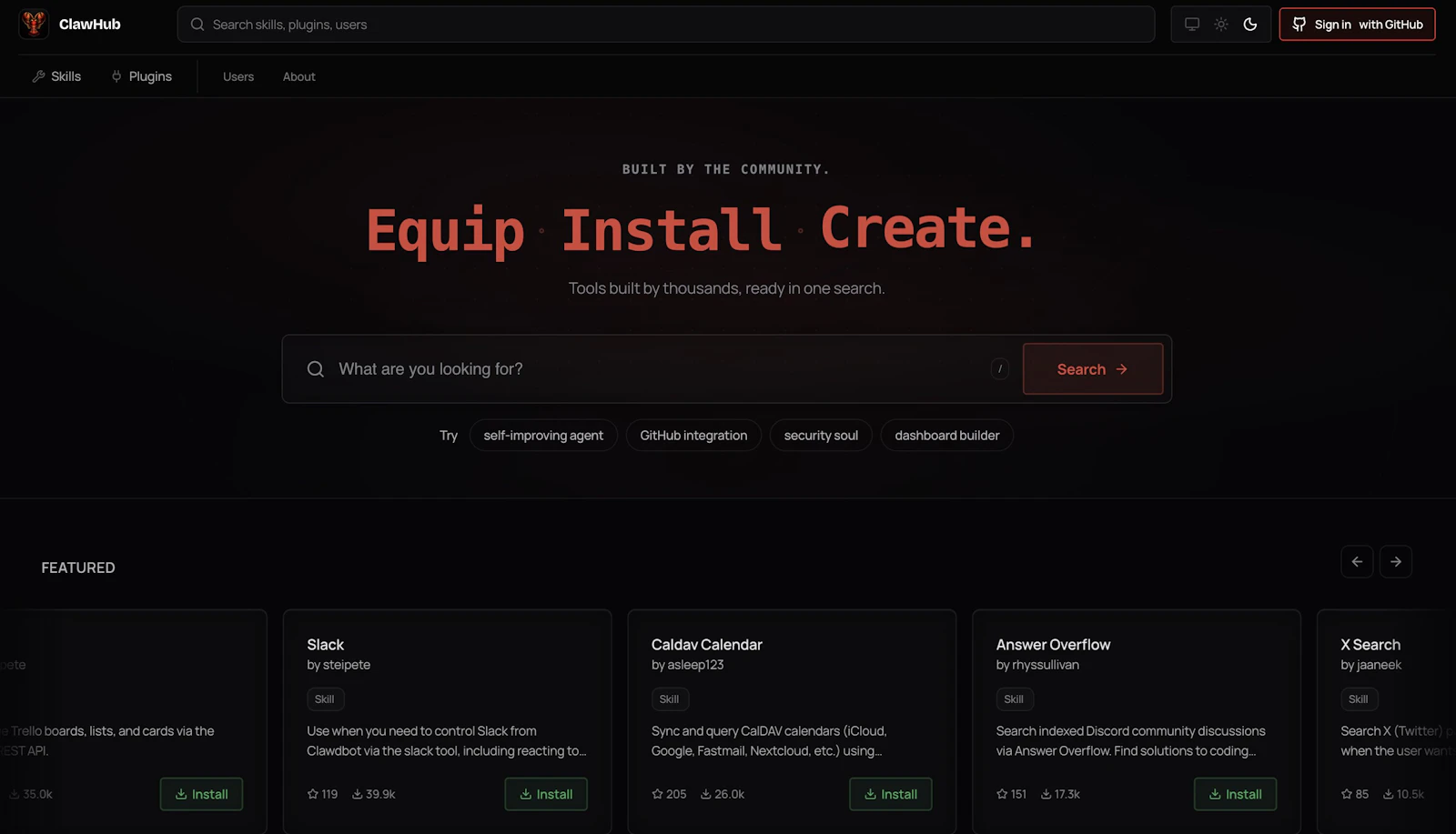The image size is (1456, 834).
Task: Click the Skill tag on Slack card
Action: coord(325,699)
